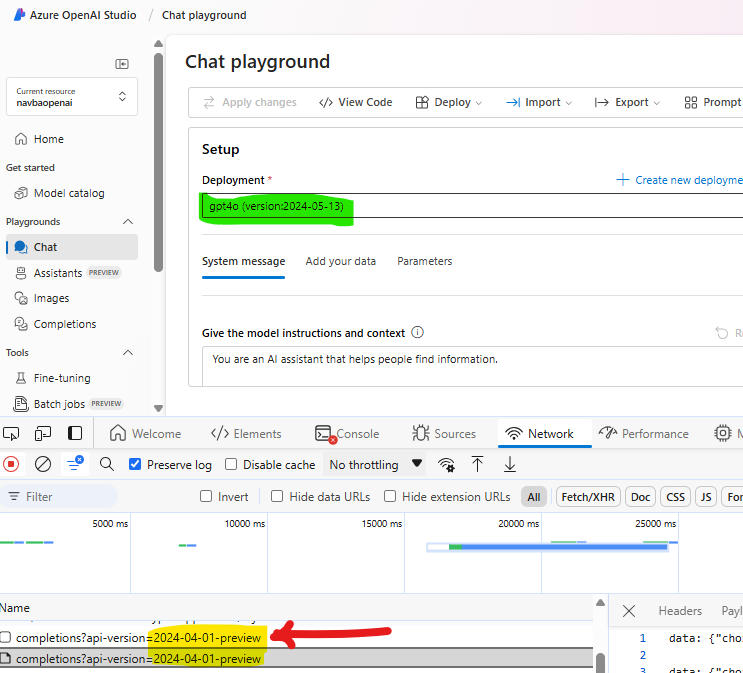The height and width of the screenshot is (673, 743).
Task: Click the network Filter input field
Action: [59, 496]
